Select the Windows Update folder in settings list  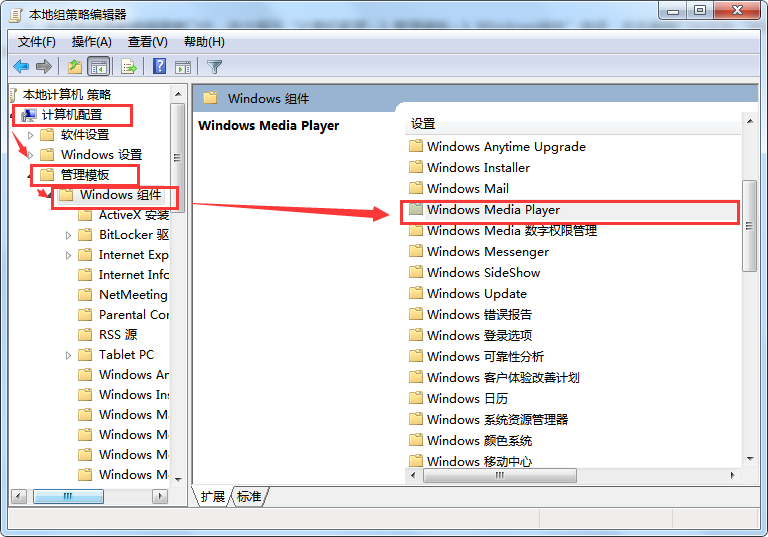coord(476,294)
